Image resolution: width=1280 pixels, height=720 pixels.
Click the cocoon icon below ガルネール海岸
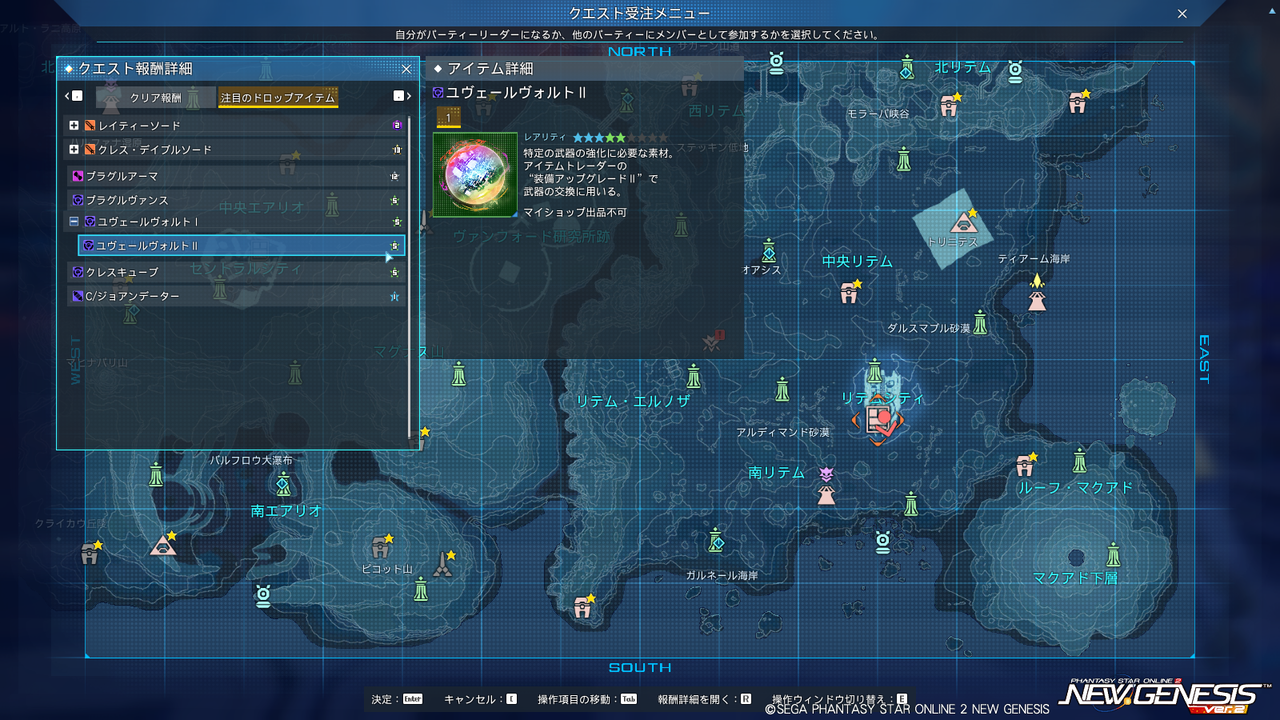click(584, 605)
